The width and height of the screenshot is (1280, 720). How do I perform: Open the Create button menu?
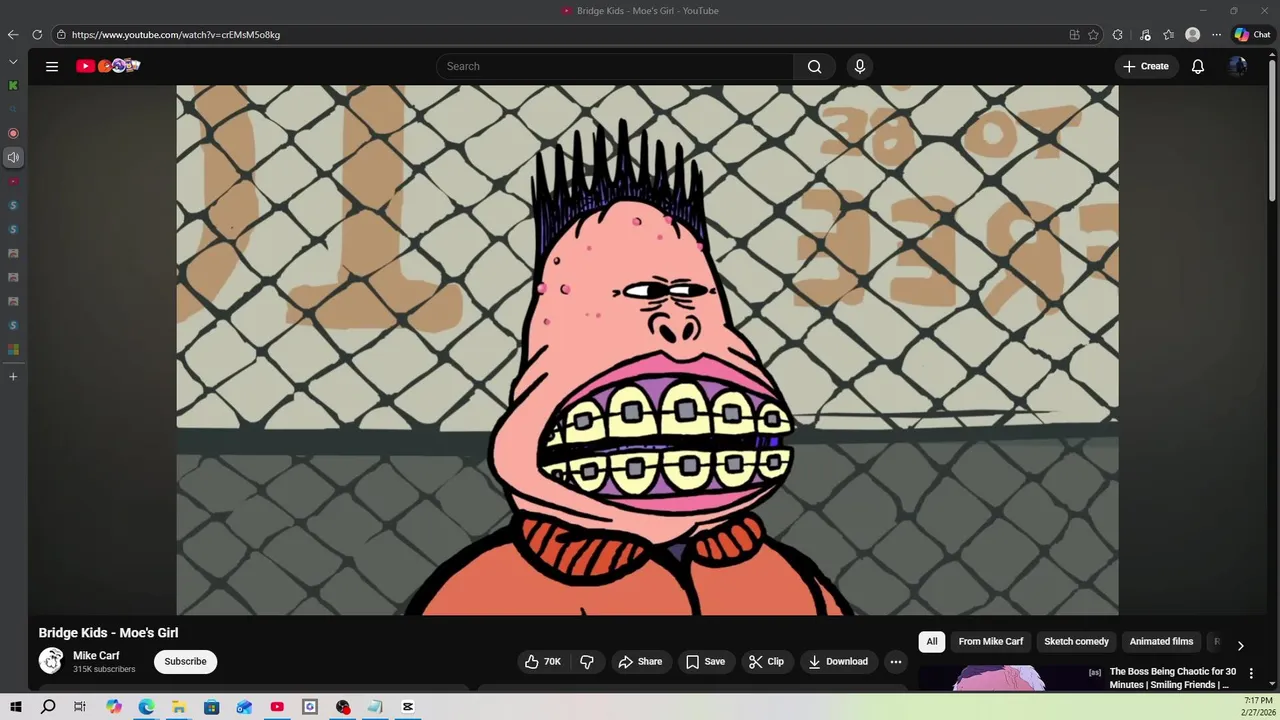tap(1146, 66)
